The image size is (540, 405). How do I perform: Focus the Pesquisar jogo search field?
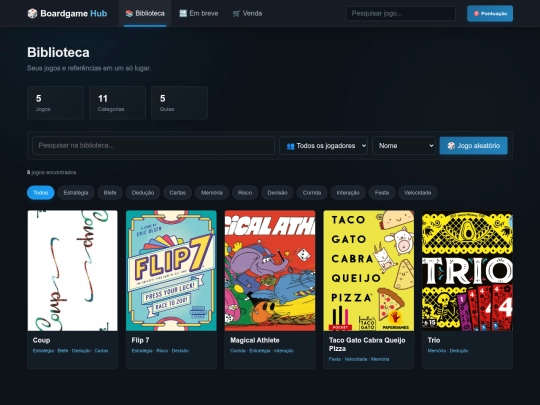point(401,13)
